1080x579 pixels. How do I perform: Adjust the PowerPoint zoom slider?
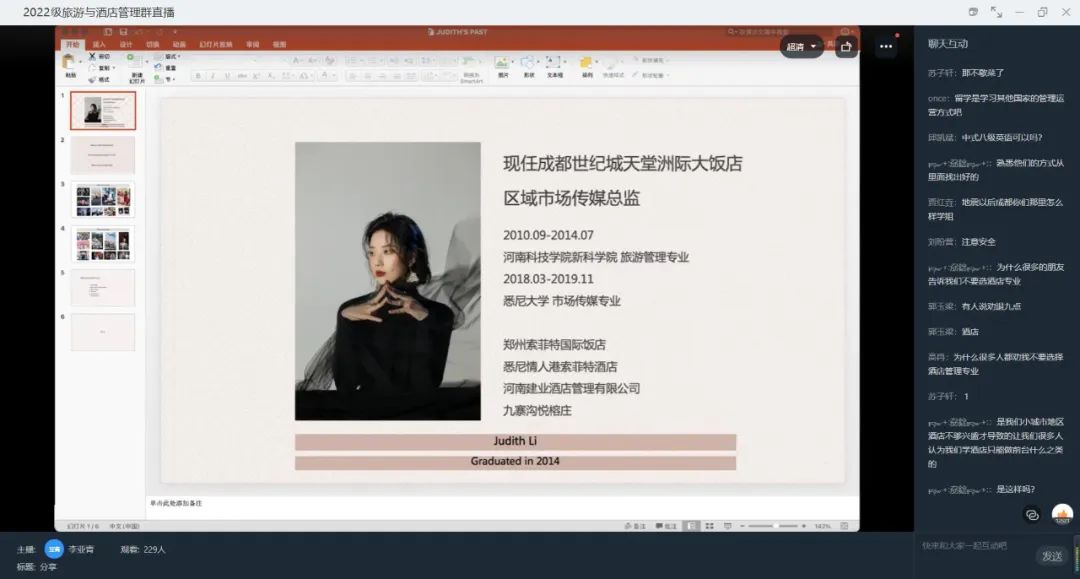point(775,526)
